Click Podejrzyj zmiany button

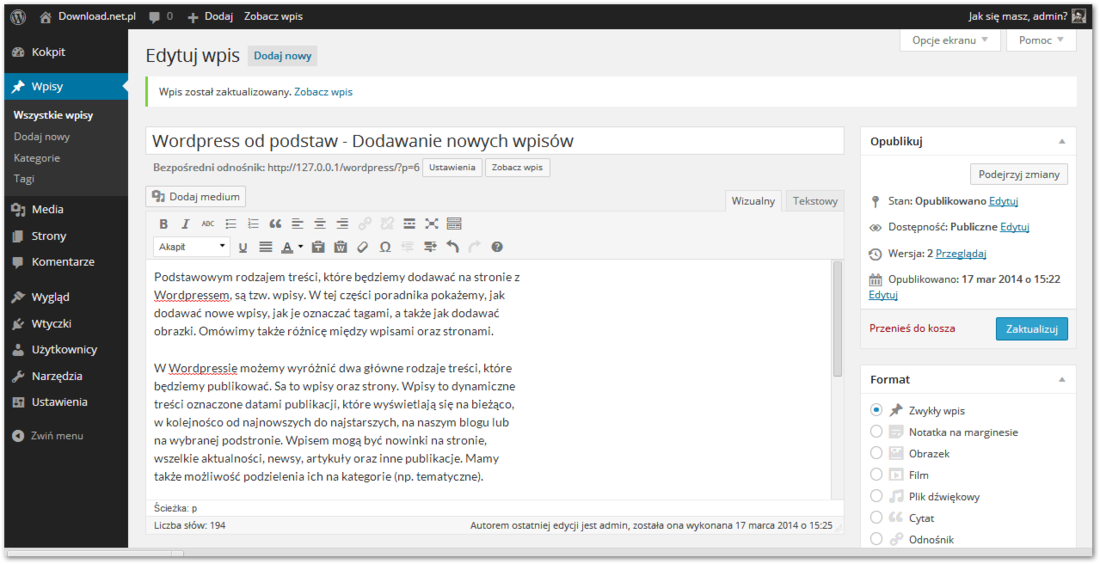click(1019, 174)
